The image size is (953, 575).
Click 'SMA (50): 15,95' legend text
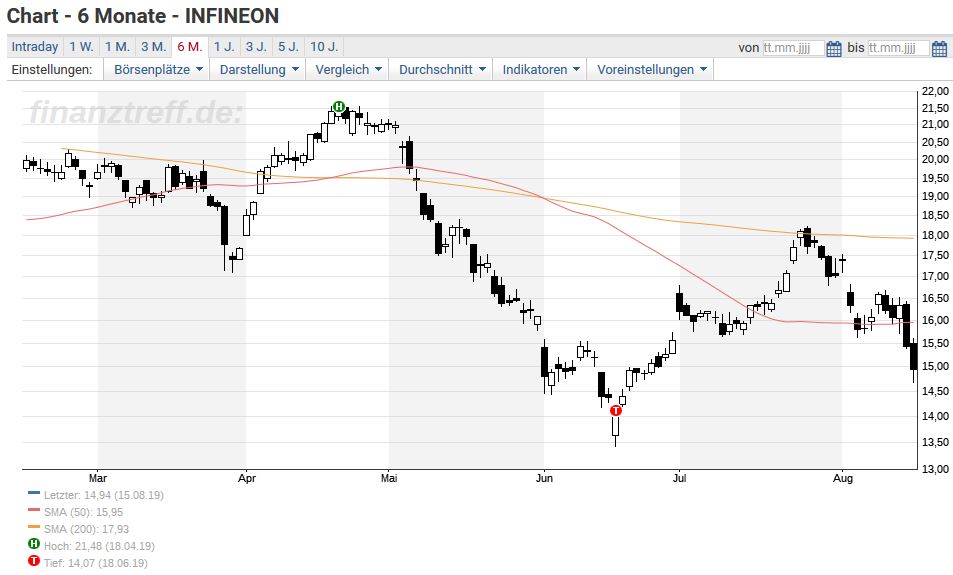pyautogui.click(x=83, y=512)
